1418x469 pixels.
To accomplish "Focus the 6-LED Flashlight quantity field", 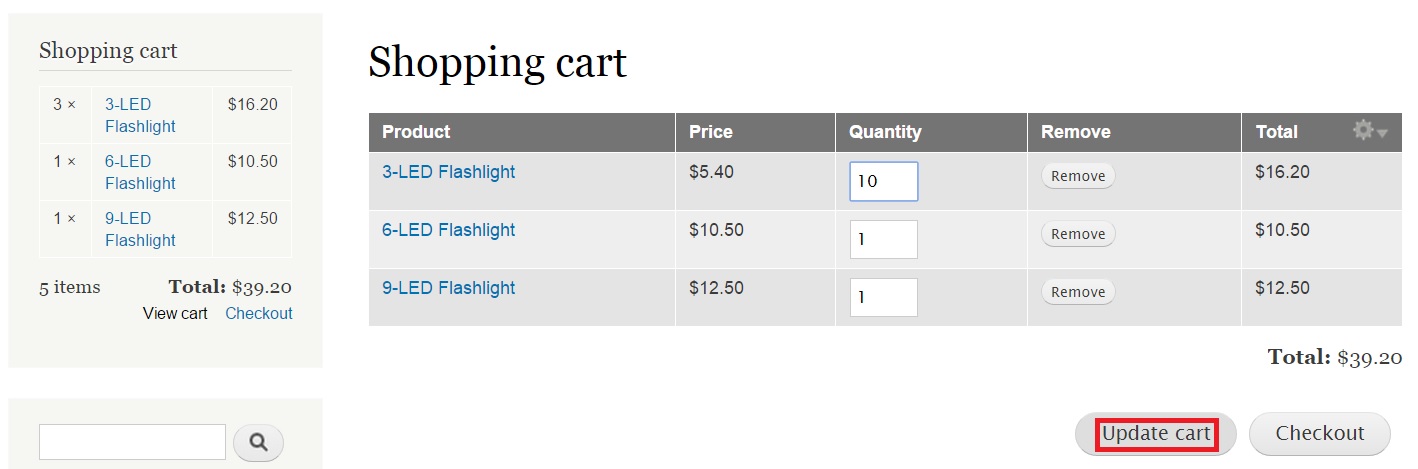I will point(884,240).
